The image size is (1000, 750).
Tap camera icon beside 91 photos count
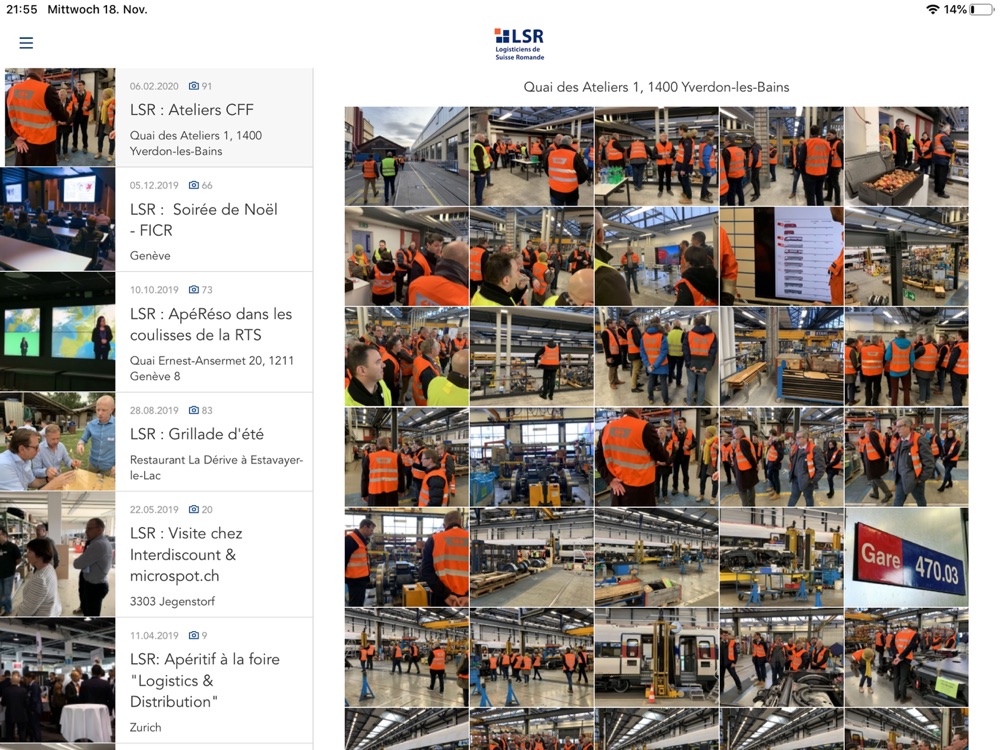pos(194,85)
